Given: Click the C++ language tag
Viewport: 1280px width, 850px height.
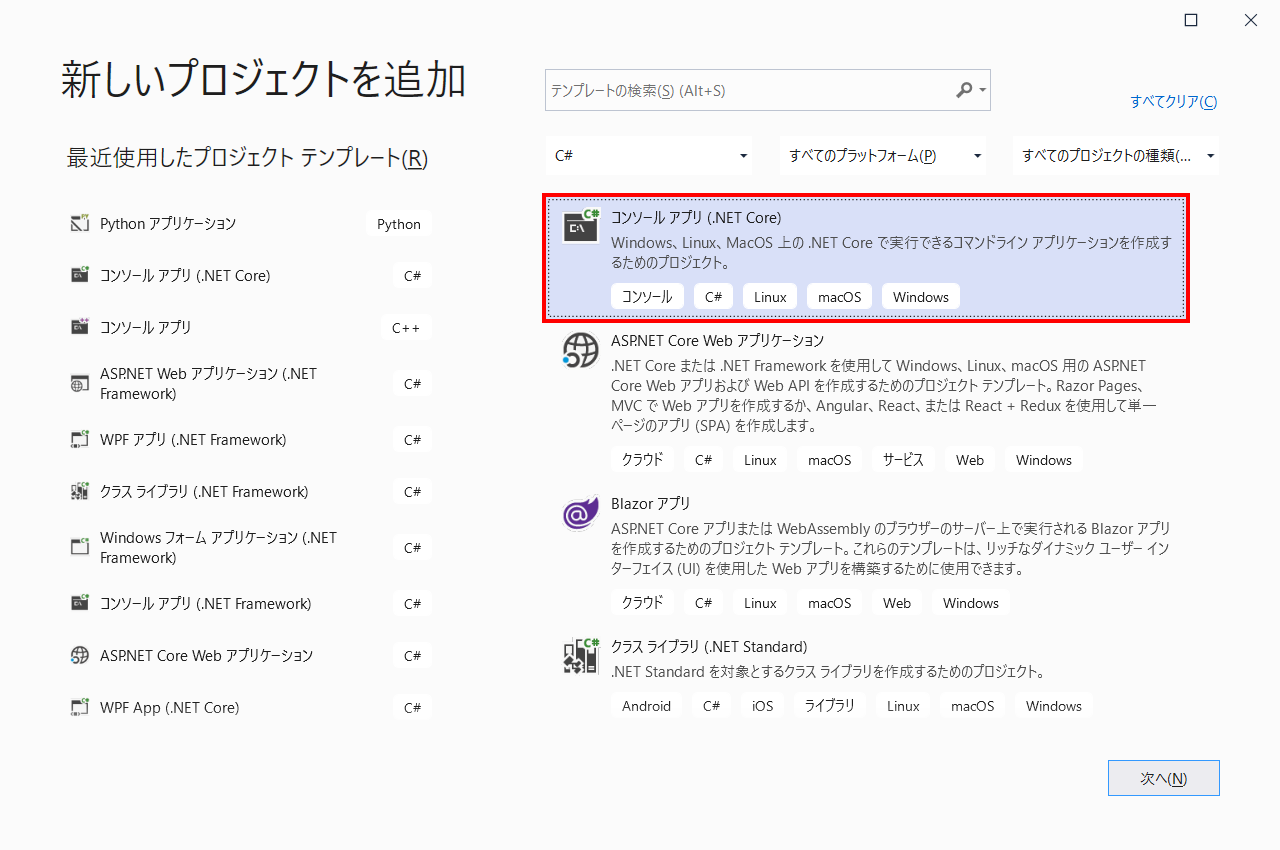Looking at the screenshot, I should [x=406, y=327].
